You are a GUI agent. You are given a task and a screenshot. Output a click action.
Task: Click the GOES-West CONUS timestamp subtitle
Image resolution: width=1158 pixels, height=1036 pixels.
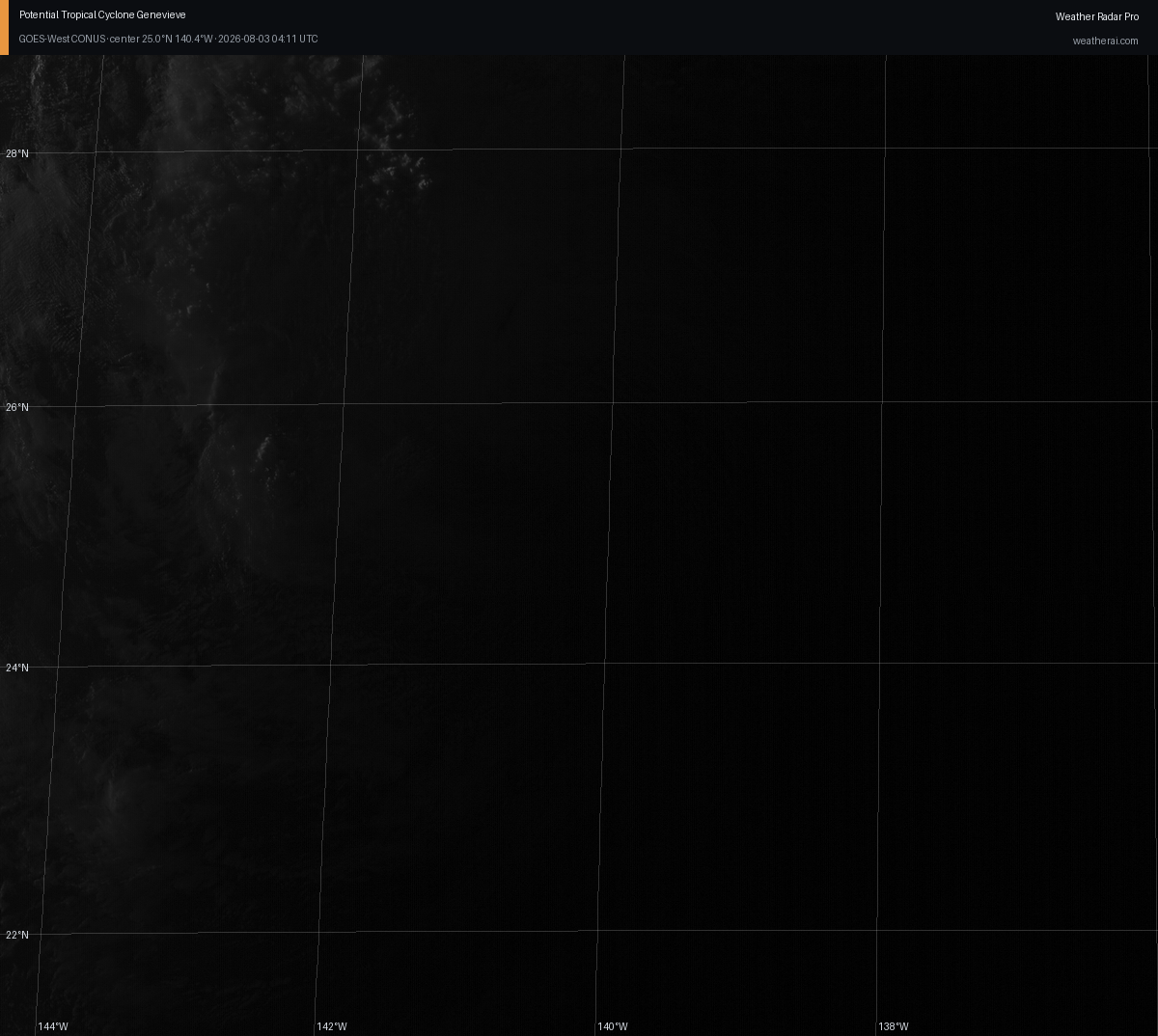[168, 40]
